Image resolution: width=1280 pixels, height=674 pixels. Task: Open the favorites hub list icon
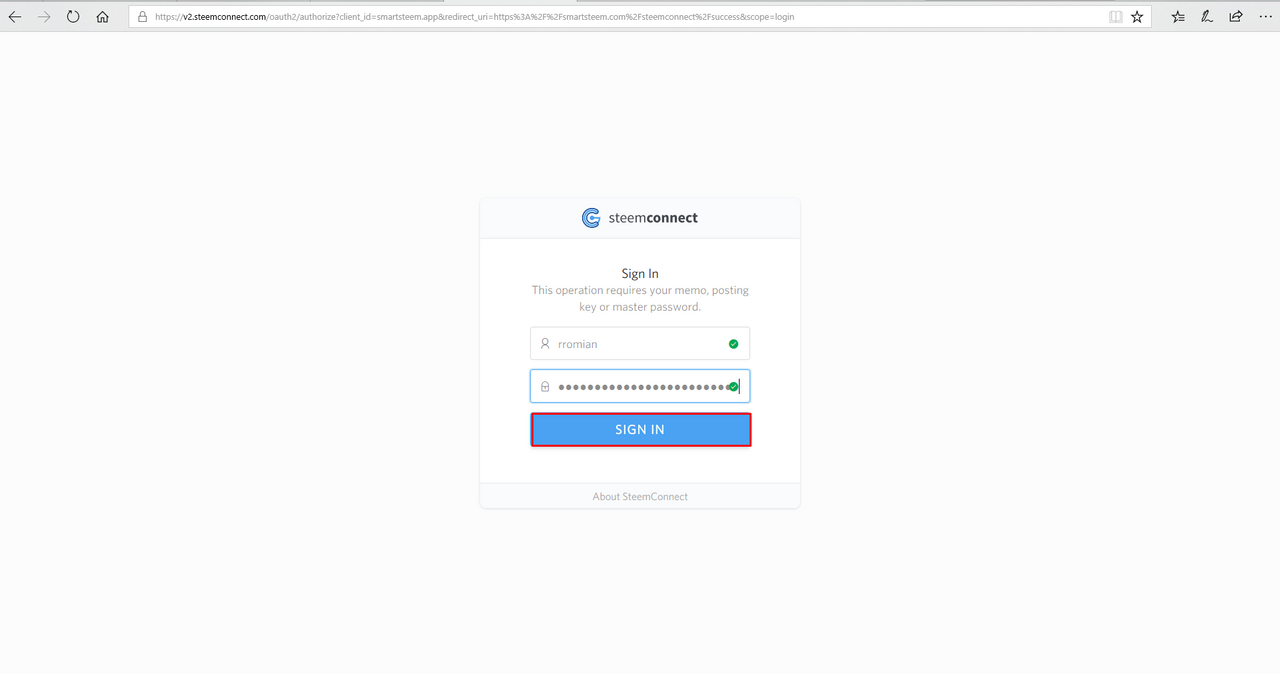pos(1178,17)
